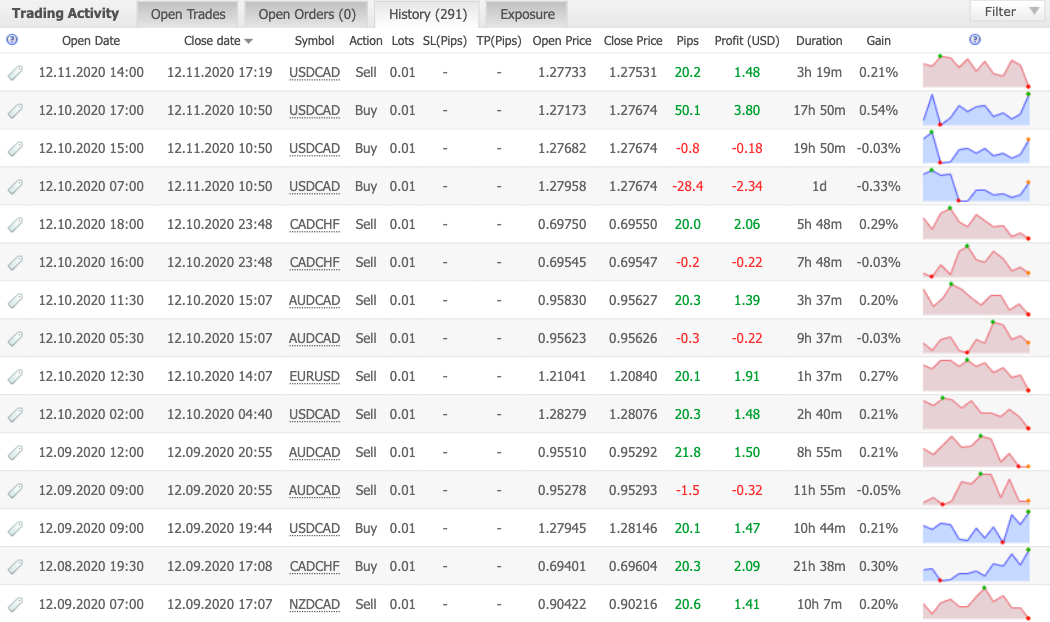
Task: Click the help icon above the mini charts
Action: coord(975,40)
